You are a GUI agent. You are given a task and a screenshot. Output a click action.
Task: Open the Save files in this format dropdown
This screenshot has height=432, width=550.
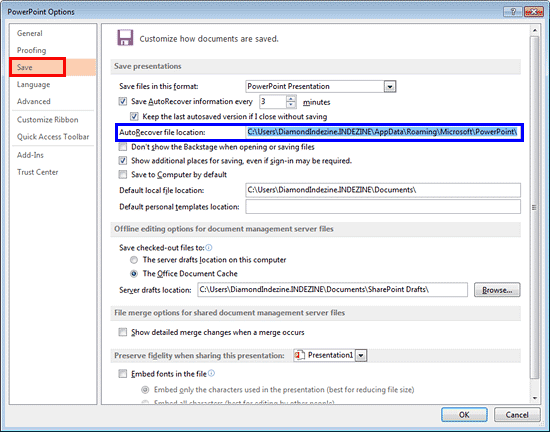tap(390, 86)
